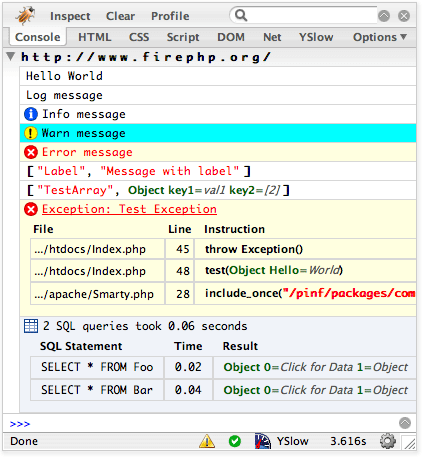The image size is (422, 457).
Task: Click the search magnifier icon
Action: pyautogui.click(x=241, y=15)
